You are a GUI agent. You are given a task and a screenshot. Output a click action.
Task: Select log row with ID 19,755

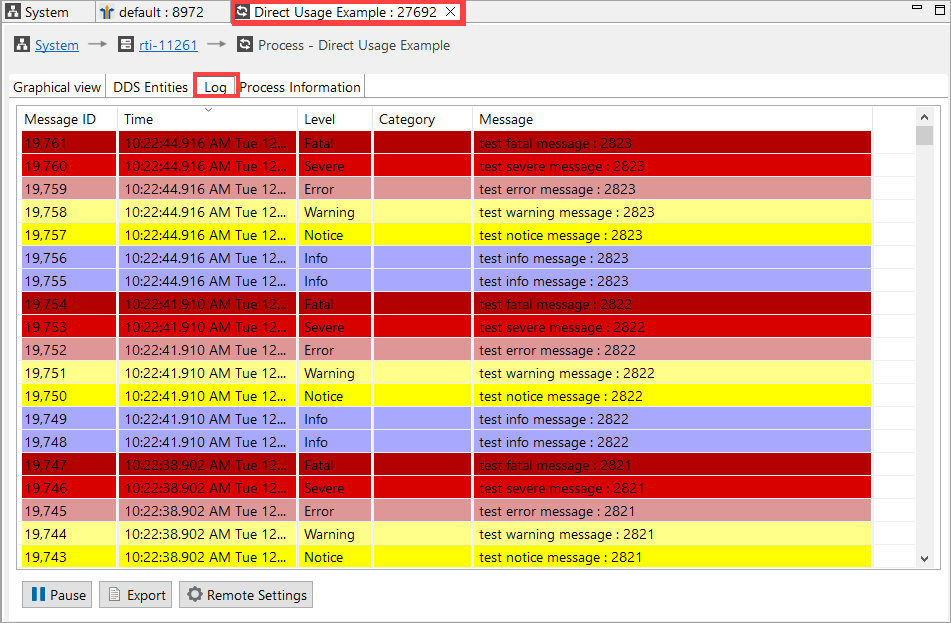(x=446, y=281)
